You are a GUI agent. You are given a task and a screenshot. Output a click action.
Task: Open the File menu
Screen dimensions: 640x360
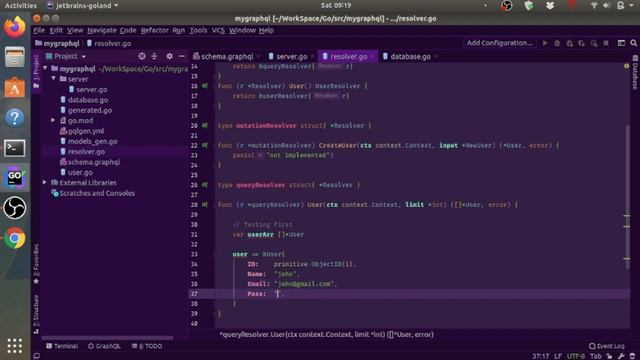coord(39,30)
